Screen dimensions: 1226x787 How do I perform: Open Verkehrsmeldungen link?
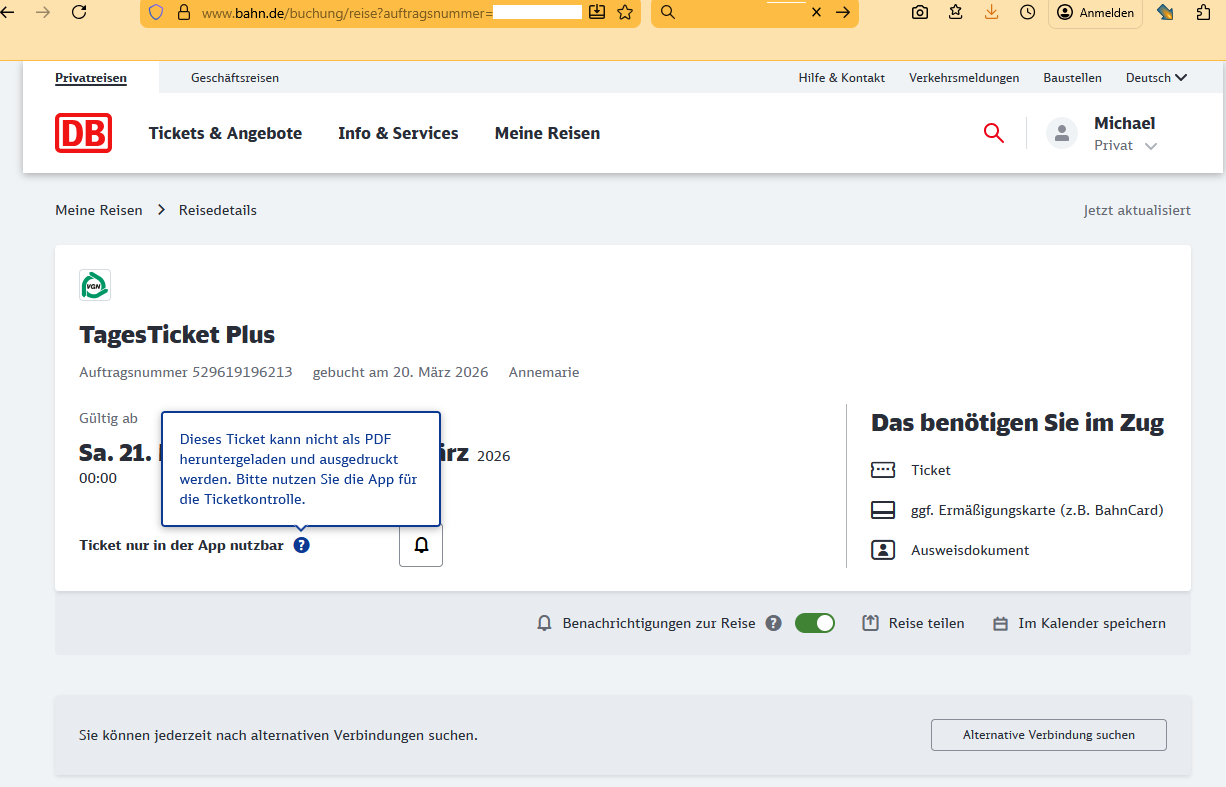964,77
